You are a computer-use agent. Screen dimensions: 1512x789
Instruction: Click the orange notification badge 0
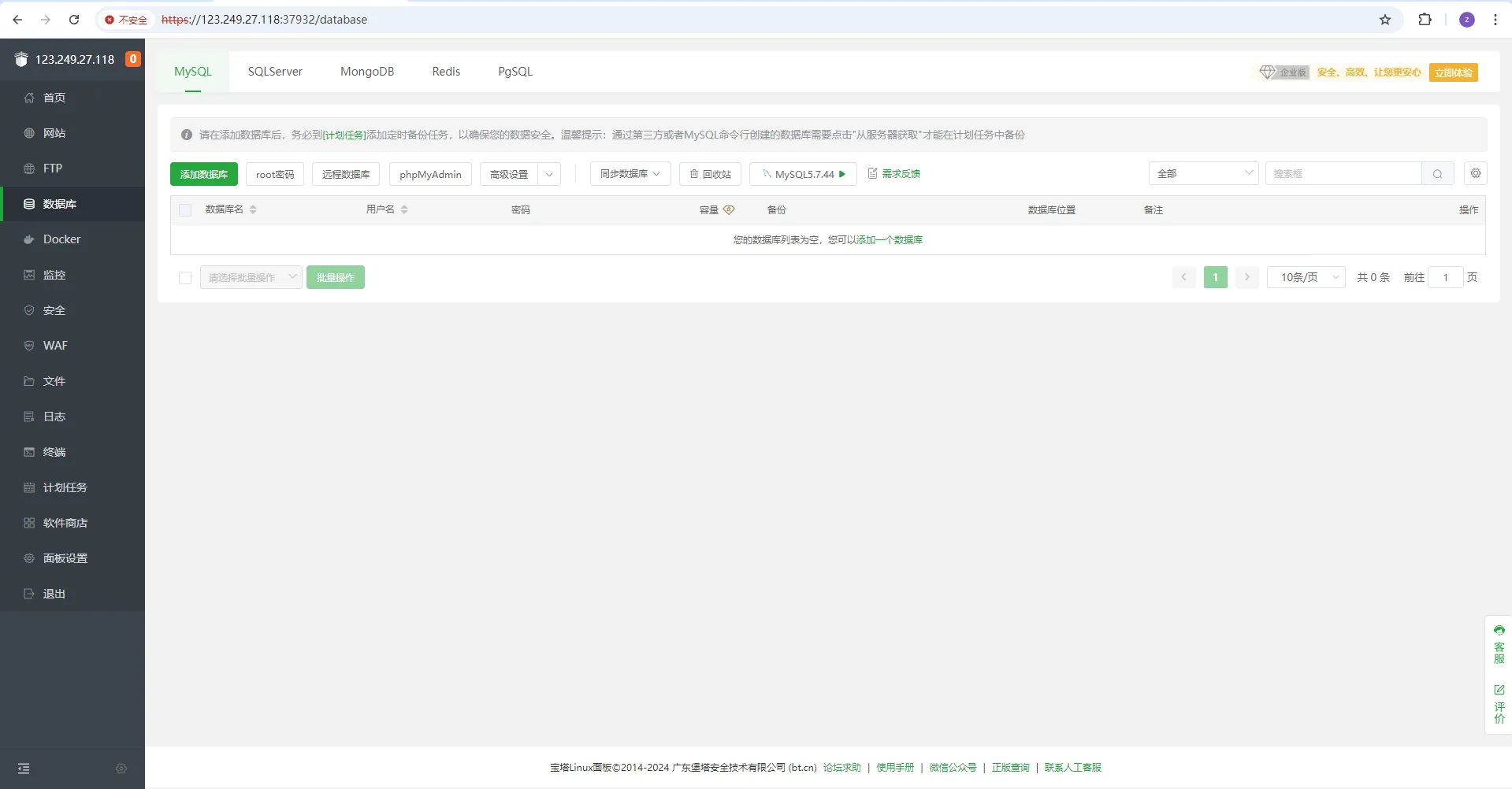pos(133,59)
